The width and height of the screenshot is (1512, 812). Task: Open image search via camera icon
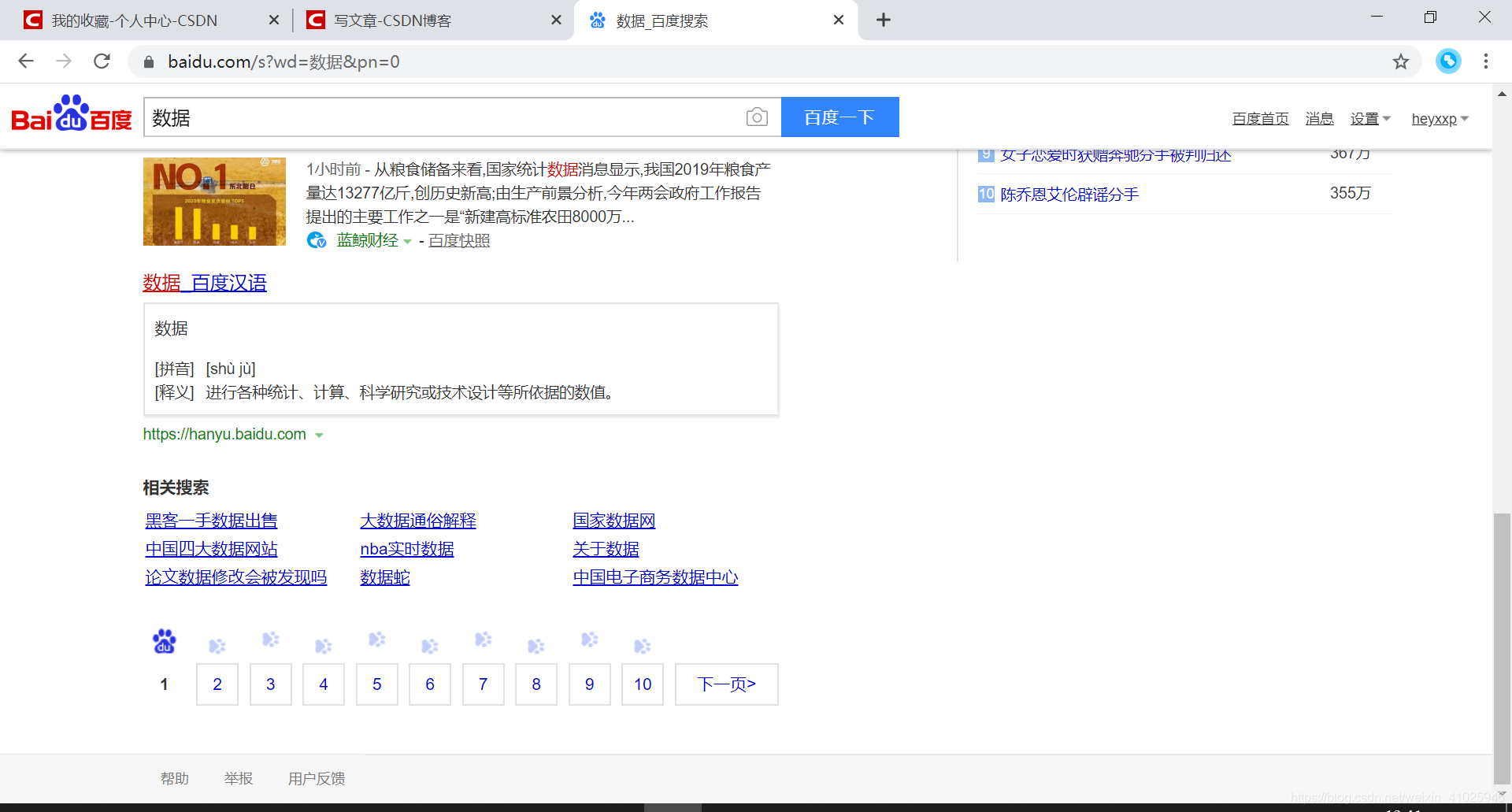pos(757,117)
